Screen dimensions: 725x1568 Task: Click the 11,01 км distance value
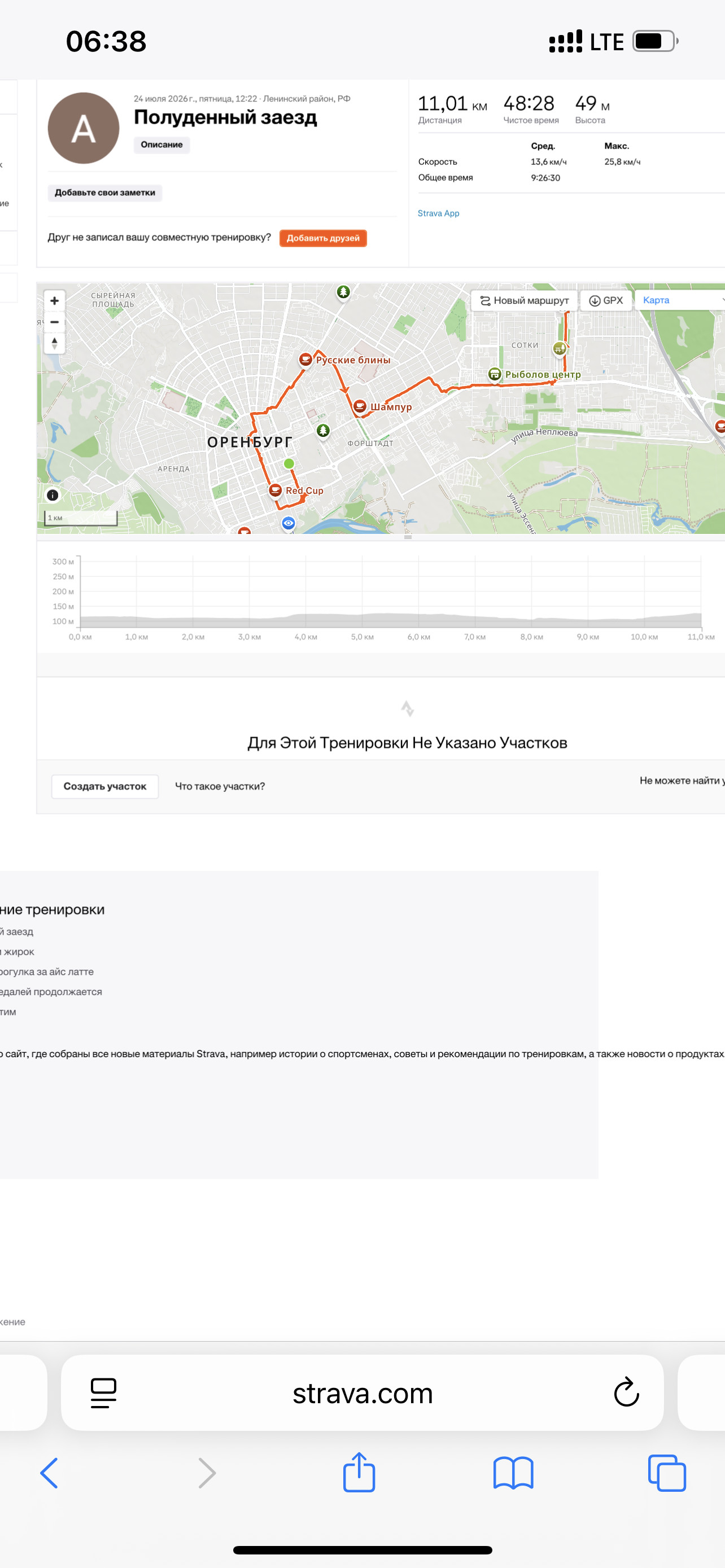click(x=452, y=103)
